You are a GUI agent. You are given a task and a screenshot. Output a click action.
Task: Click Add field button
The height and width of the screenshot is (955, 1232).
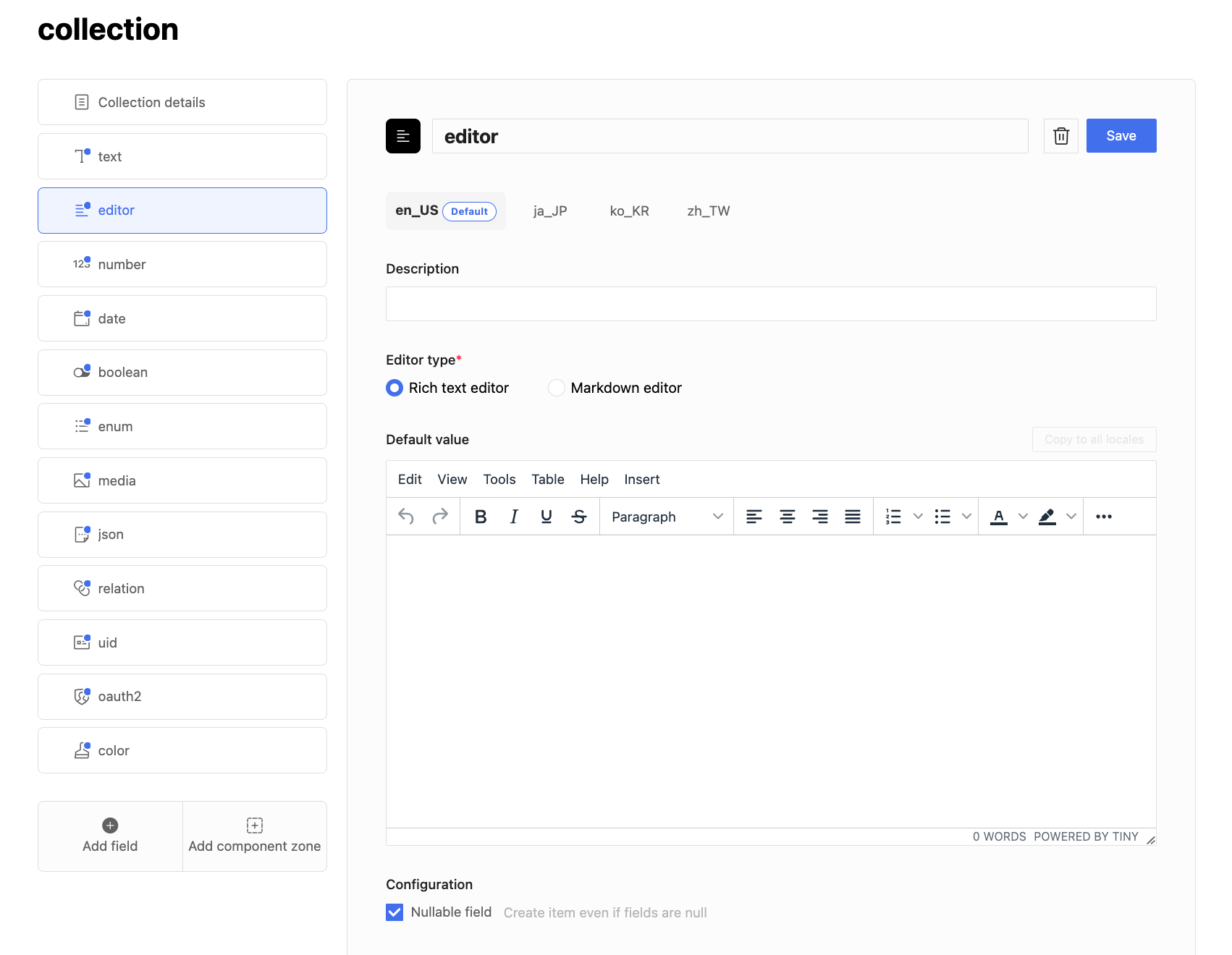[110, 836]
